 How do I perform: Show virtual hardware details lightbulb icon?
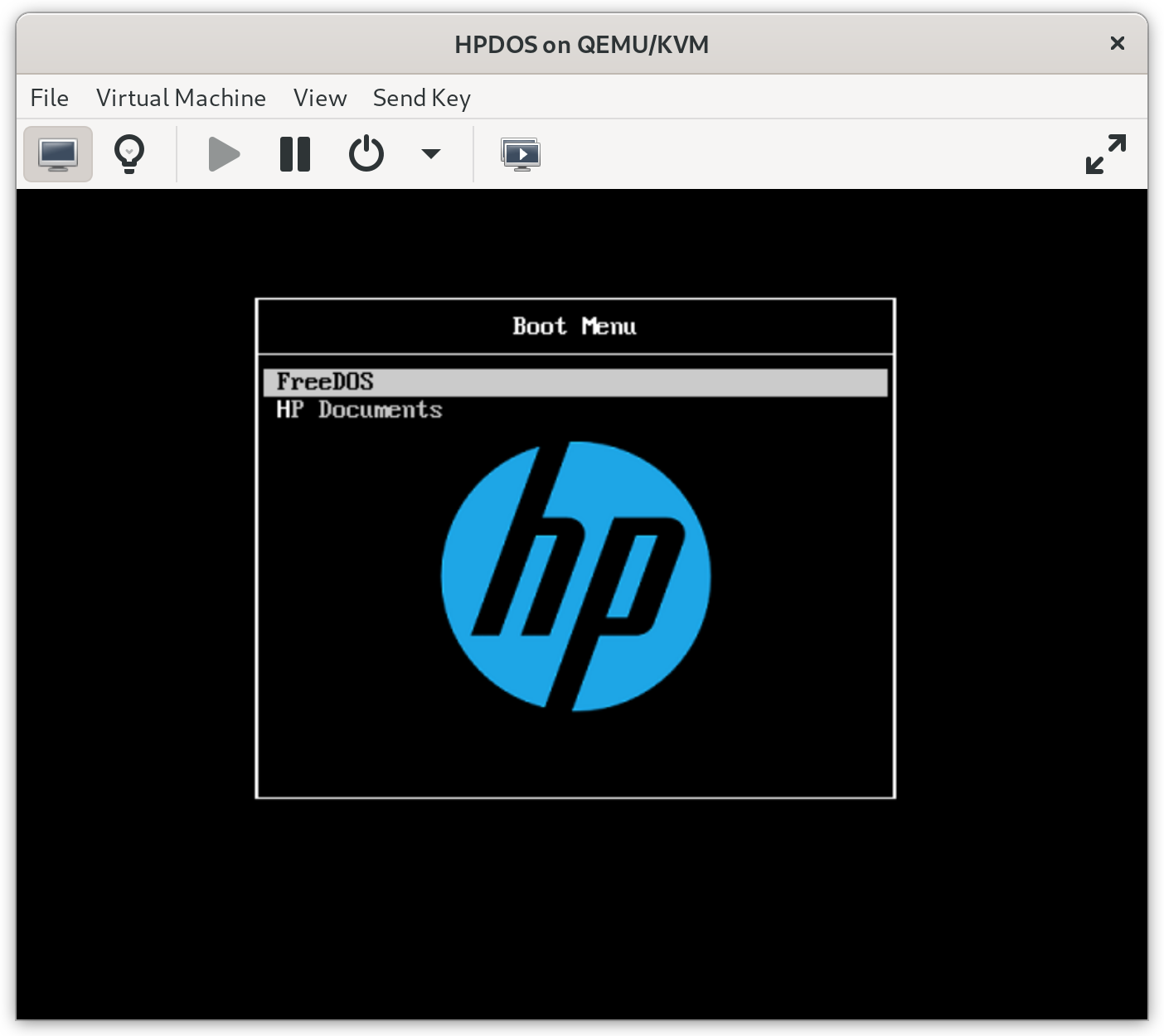129,154
